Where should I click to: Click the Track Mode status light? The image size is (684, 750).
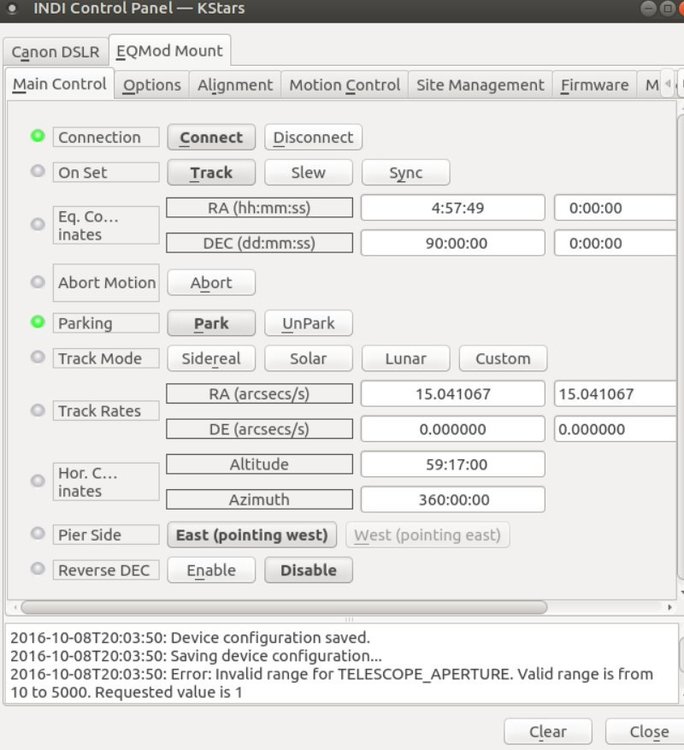click(x=37, y=357)
